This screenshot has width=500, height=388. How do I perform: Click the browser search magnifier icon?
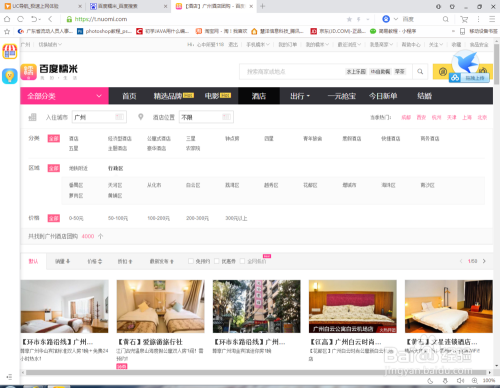coord(446,19)
